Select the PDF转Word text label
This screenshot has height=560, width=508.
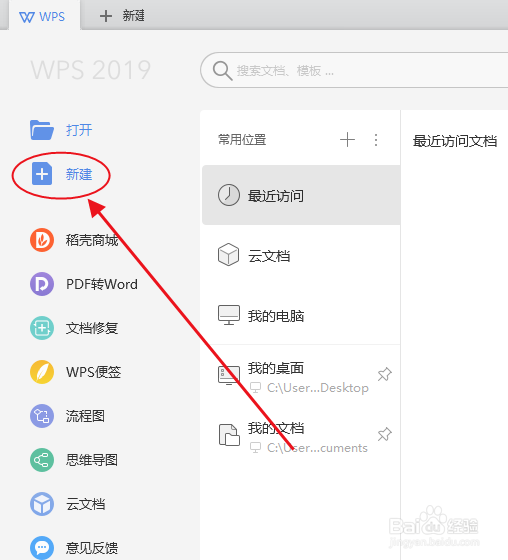pos(102,284)
